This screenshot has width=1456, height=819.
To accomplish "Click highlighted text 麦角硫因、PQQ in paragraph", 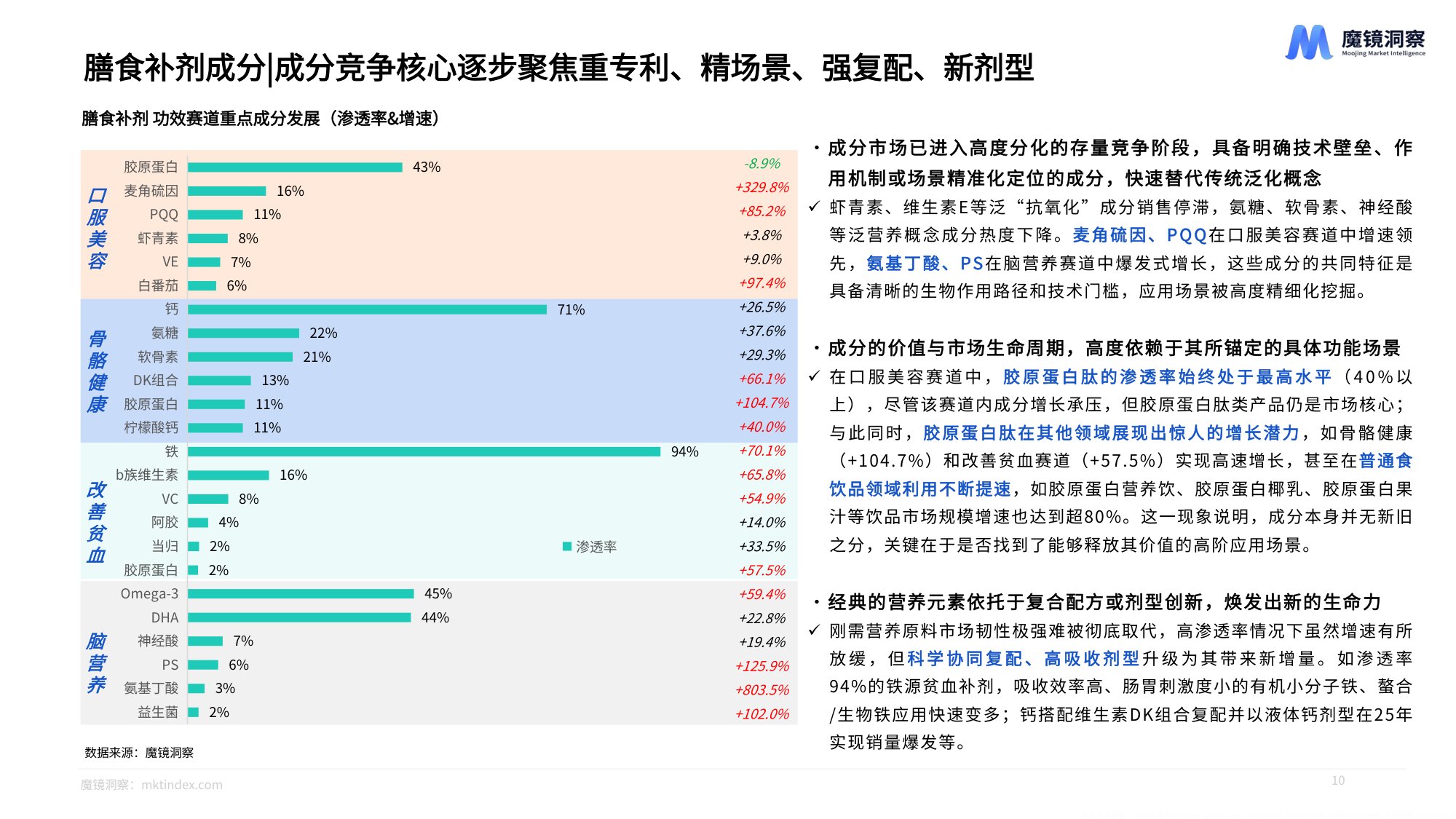I will click(x=1140, y=235).
